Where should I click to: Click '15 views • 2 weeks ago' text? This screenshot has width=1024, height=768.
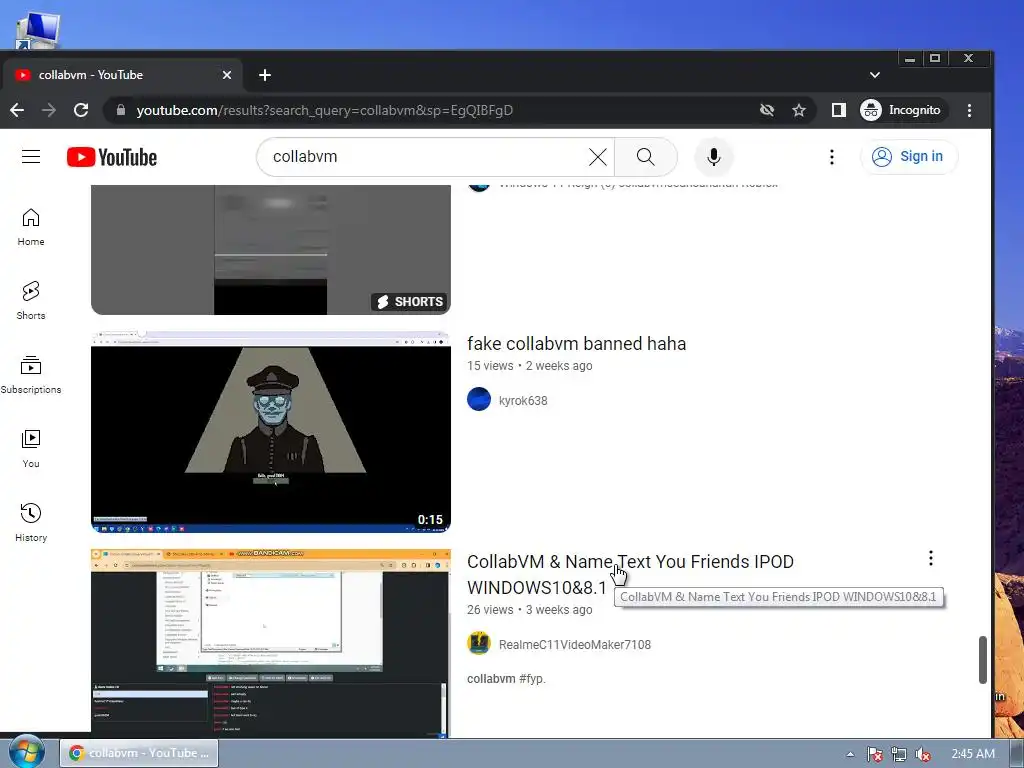530,366
